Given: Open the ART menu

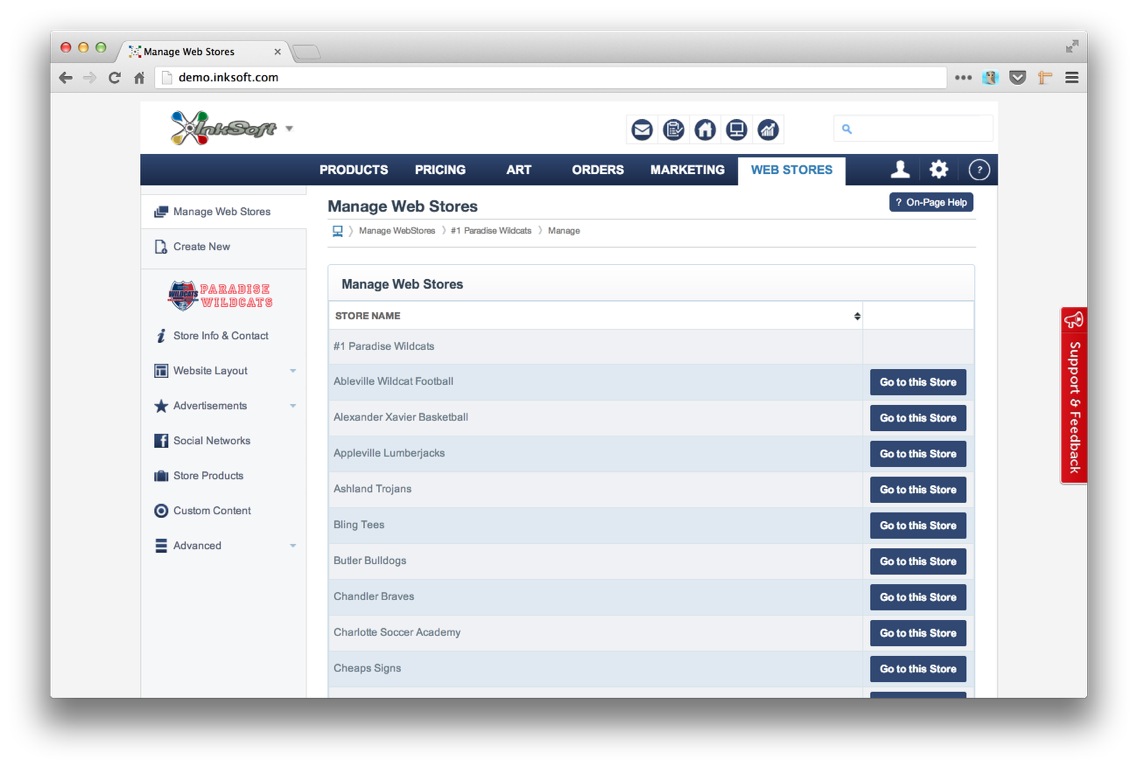Looking at the screenshot, I should click(x=518, y=170).
